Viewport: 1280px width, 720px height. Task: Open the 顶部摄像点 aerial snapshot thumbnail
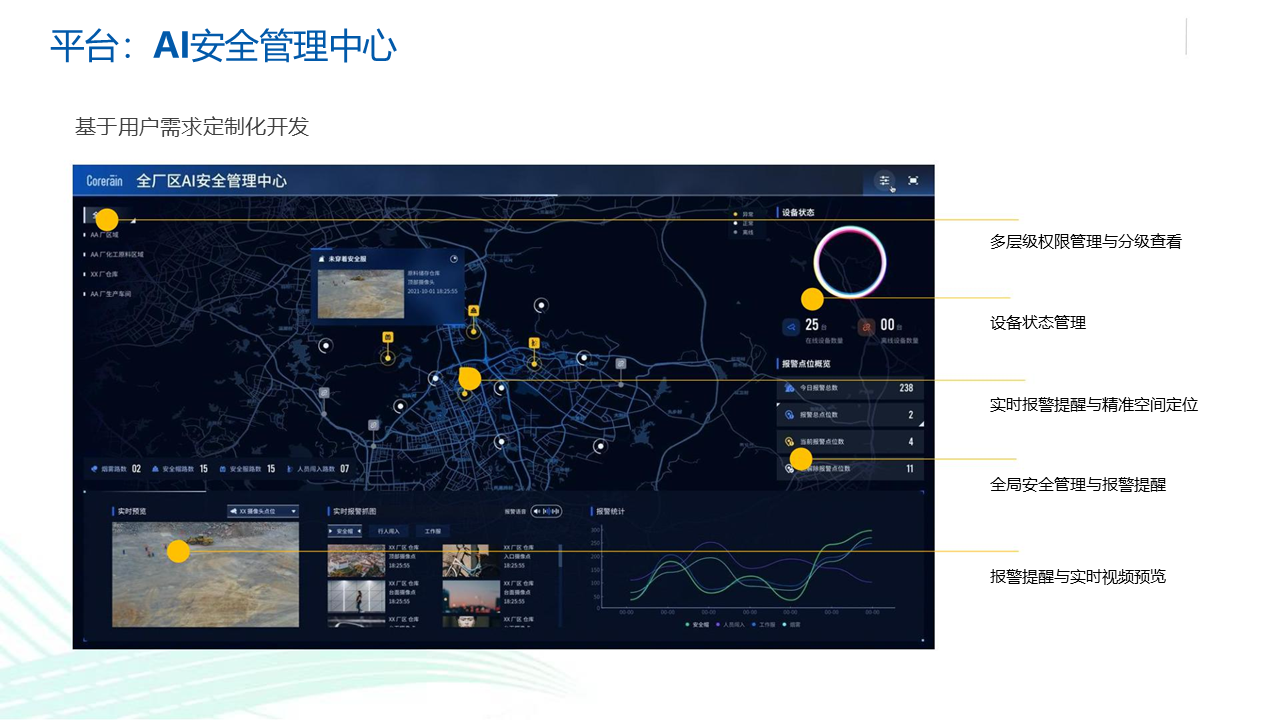click(356, 560)
